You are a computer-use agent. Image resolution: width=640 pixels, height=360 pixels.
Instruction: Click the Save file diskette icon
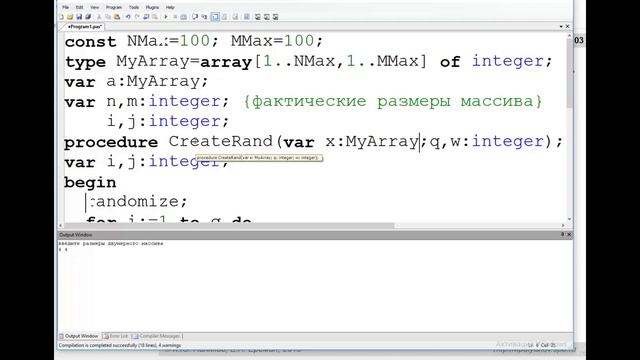tap(79, 17)
